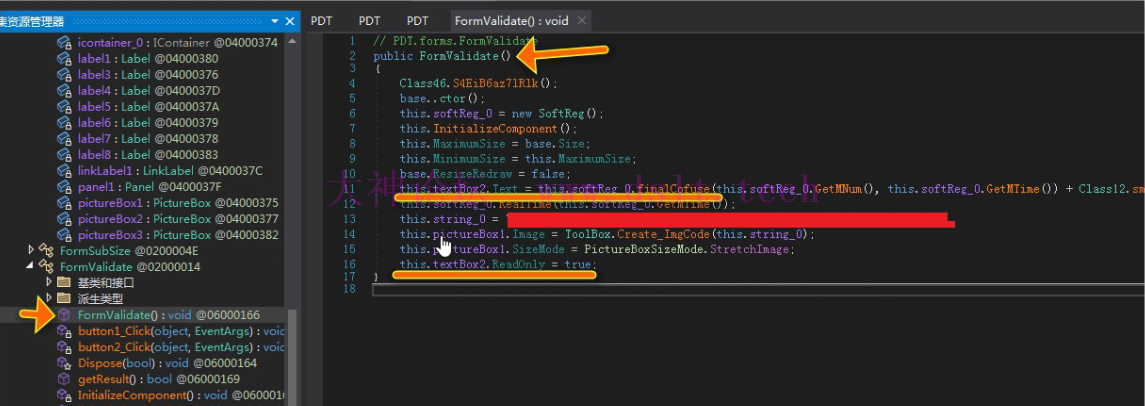Click the folder icon for 基类和接口
The width and height of the screenshot is (1145, 406).
(65, 283)
